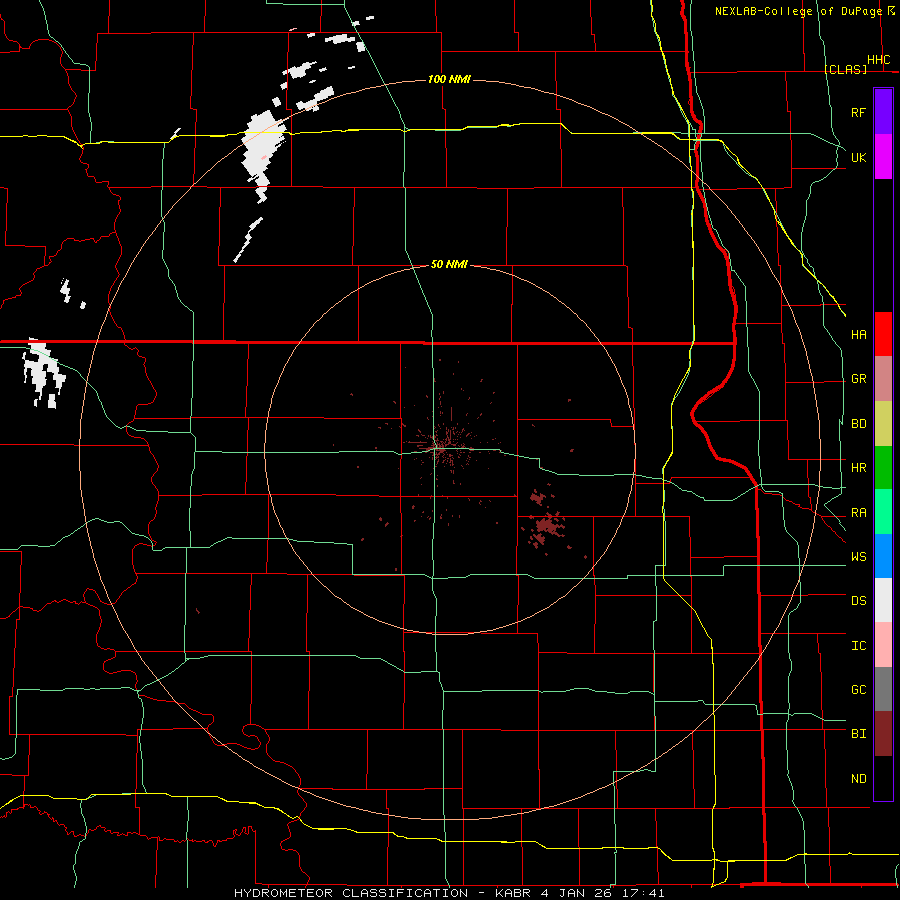Click the RF legend label

click(x=858, y=112)
